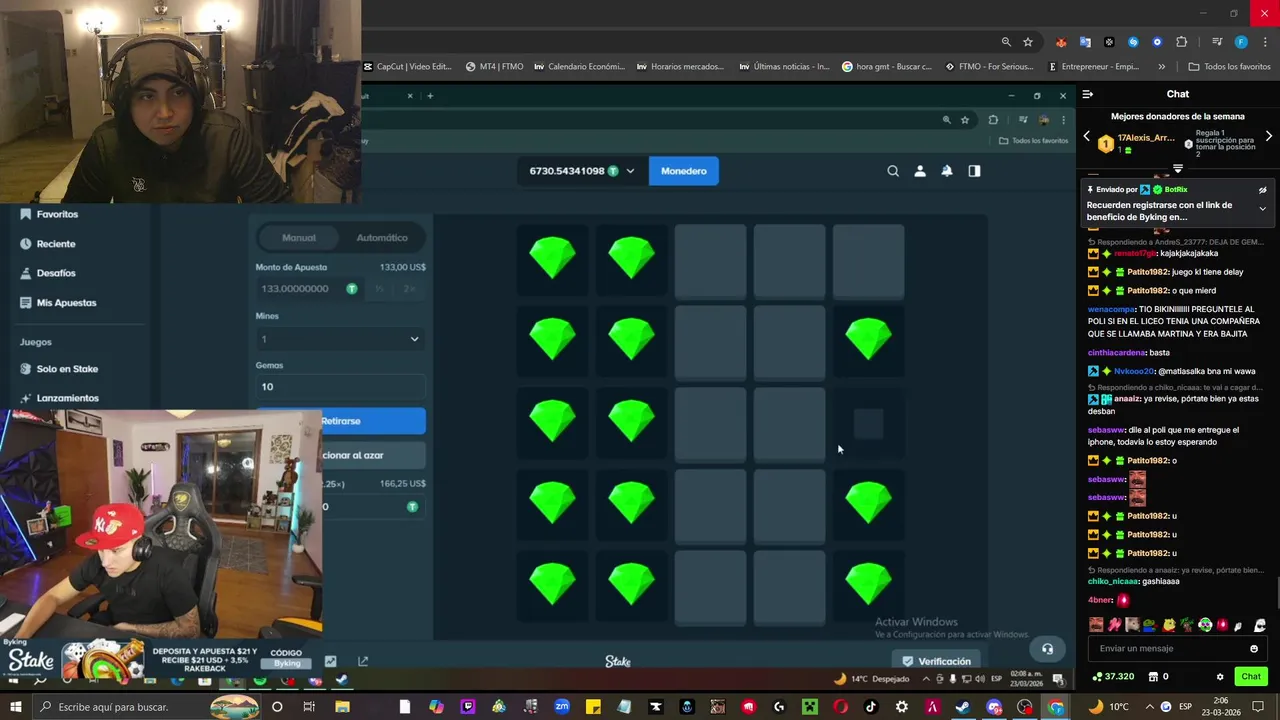Click the 37.320 channel points icon

coord(1113,677)
